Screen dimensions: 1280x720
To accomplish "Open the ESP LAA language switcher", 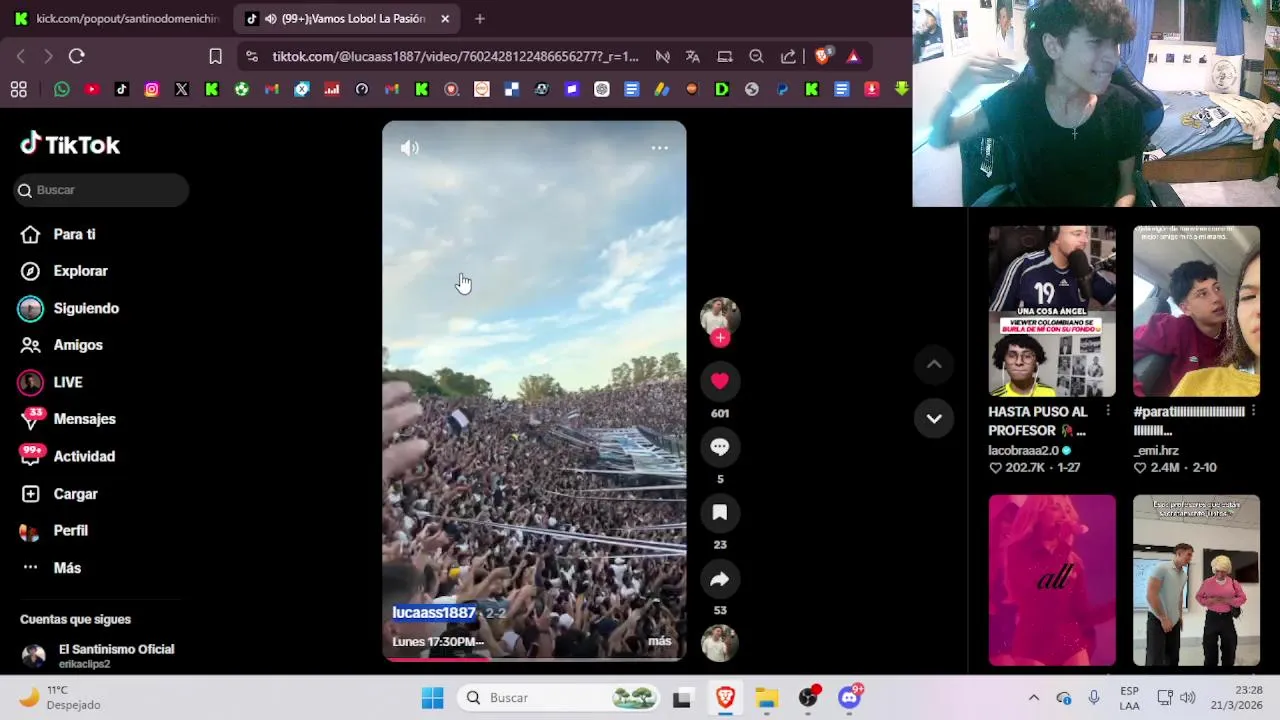I will (x=1129, y=698).
